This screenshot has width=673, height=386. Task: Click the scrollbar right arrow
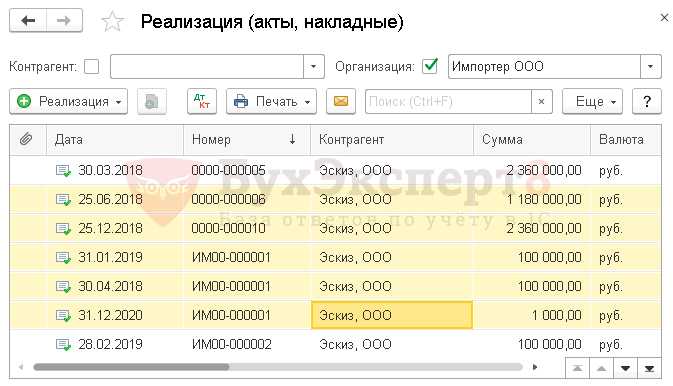535,367
